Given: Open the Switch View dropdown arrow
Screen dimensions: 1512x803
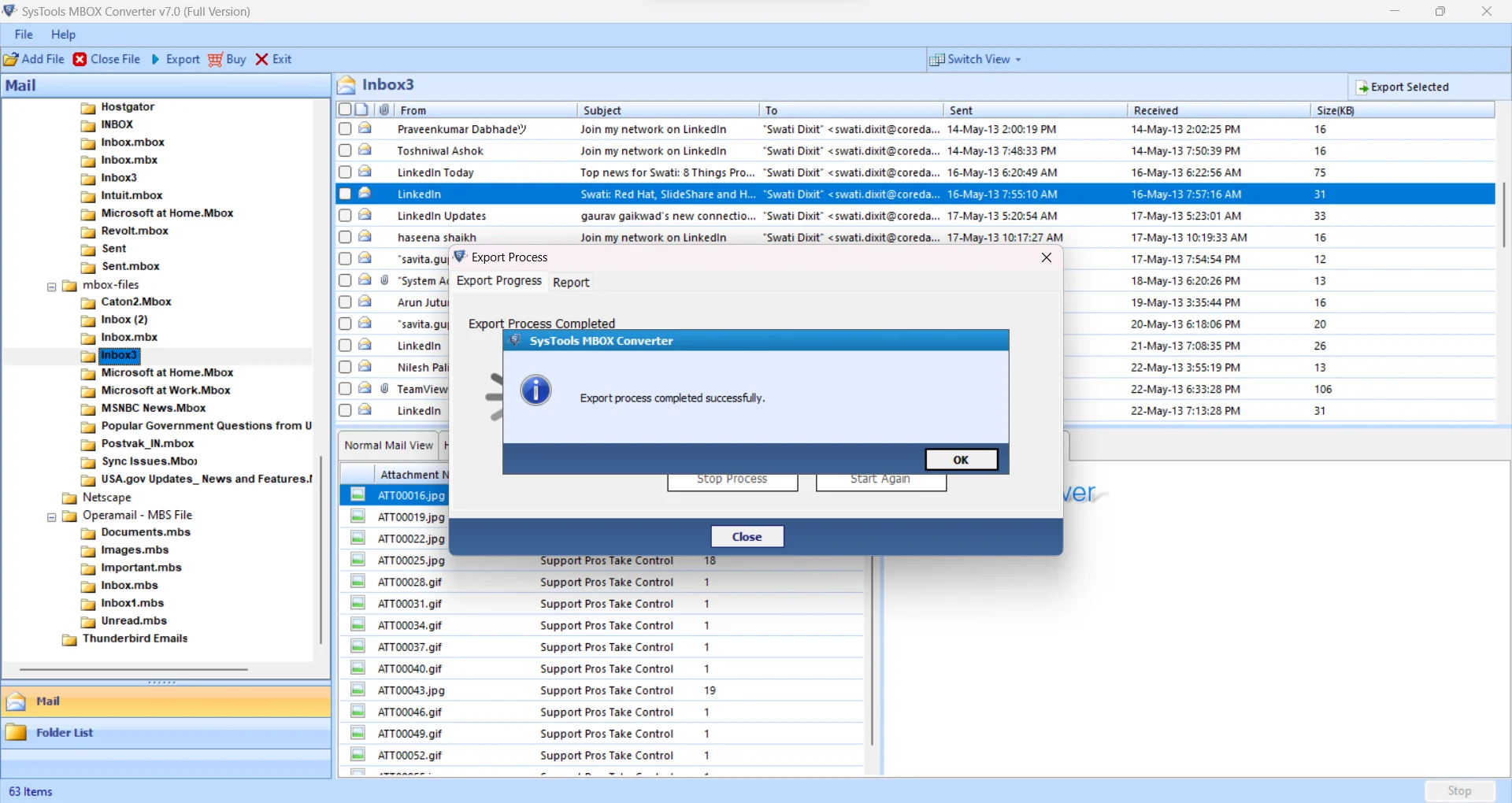Looking at the screenshot, I should (x=1018, y=60).
